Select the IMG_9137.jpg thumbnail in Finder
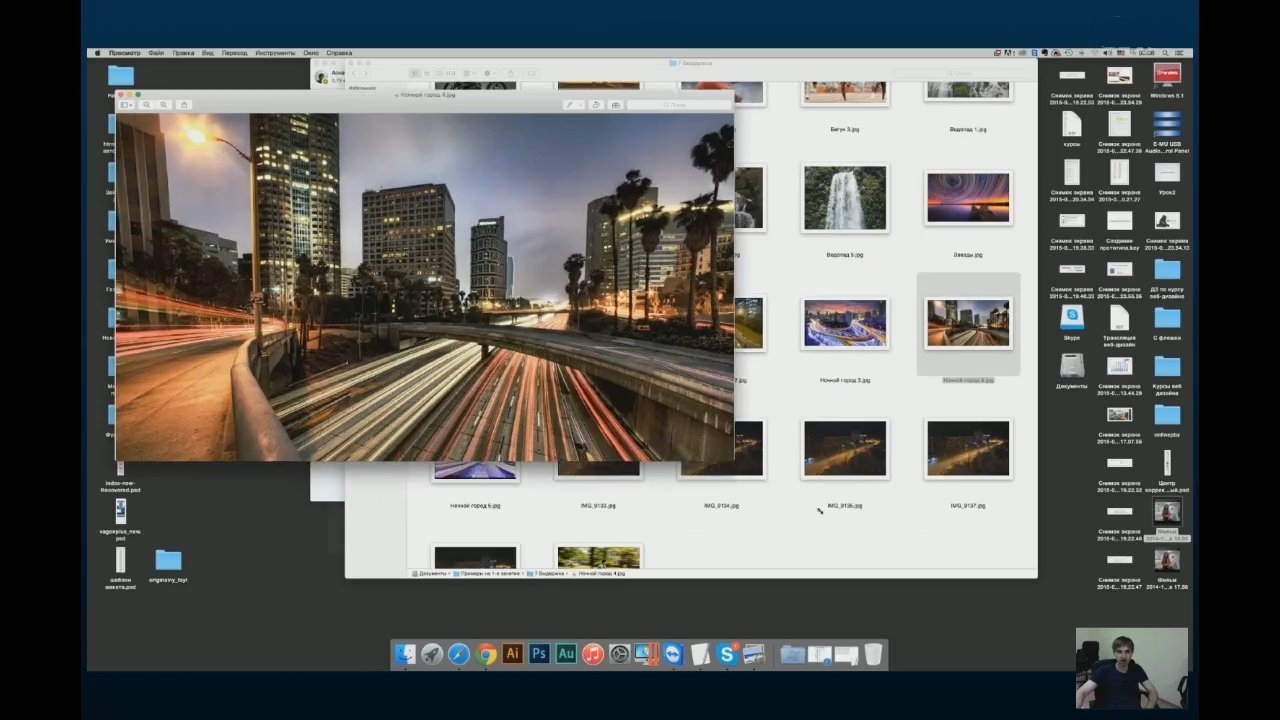Screen dimensions: 1280x720 pos(968,449)
